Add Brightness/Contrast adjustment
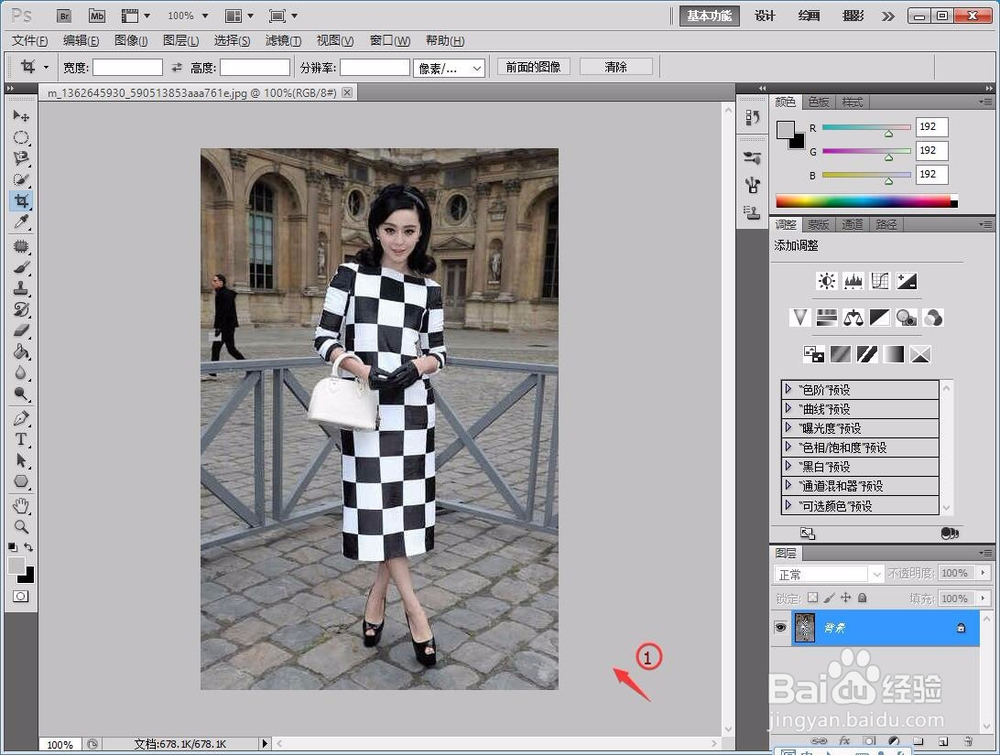 click(827, 281)
